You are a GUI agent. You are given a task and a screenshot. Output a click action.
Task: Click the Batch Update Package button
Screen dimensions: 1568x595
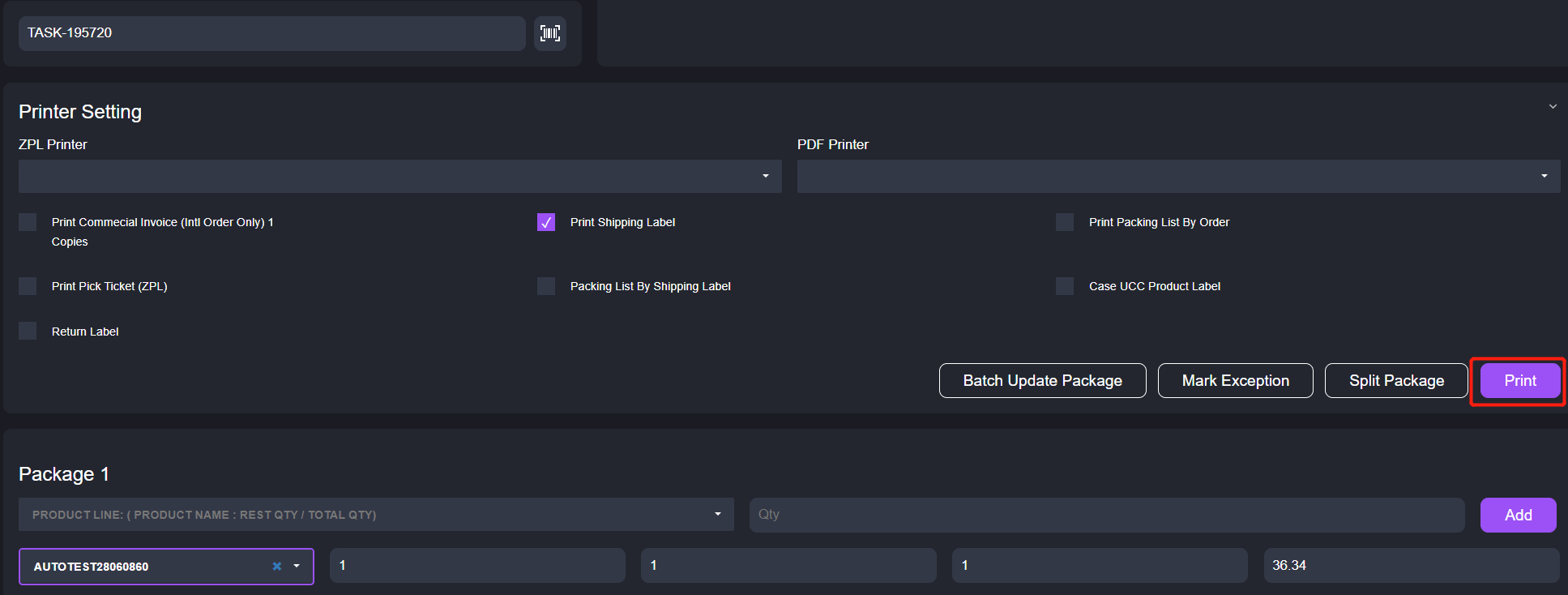pyautogui.click(x=1042, y=381)
